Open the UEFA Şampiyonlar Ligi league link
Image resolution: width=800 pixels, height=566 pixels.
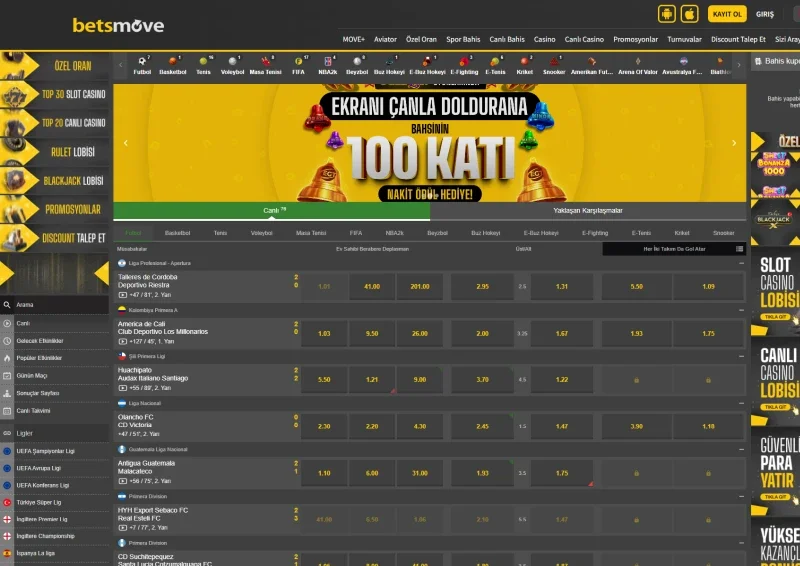[45, 451]
